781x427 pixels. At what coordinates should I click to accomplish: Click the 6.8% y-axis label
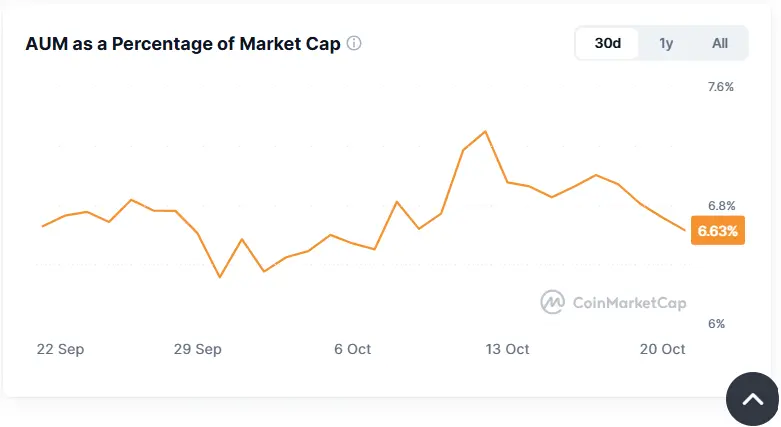click(x=721, y=205)
